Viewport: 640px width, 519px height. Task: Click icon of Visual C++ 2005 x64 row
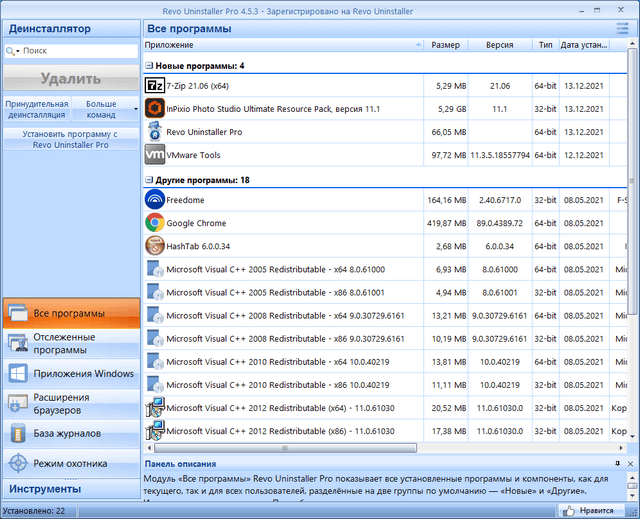(x=155, y=269)
